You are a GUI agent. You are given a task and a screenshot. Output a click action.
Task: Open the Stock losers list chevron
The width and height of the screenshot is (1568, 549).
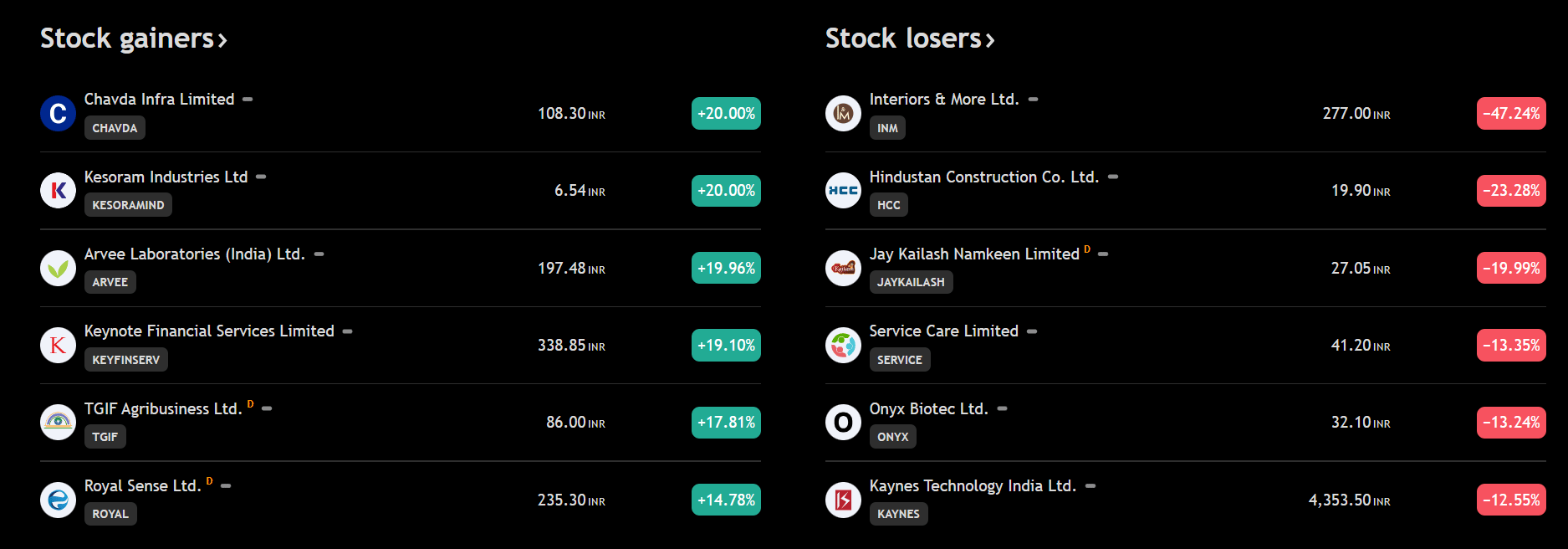[990, 40]
